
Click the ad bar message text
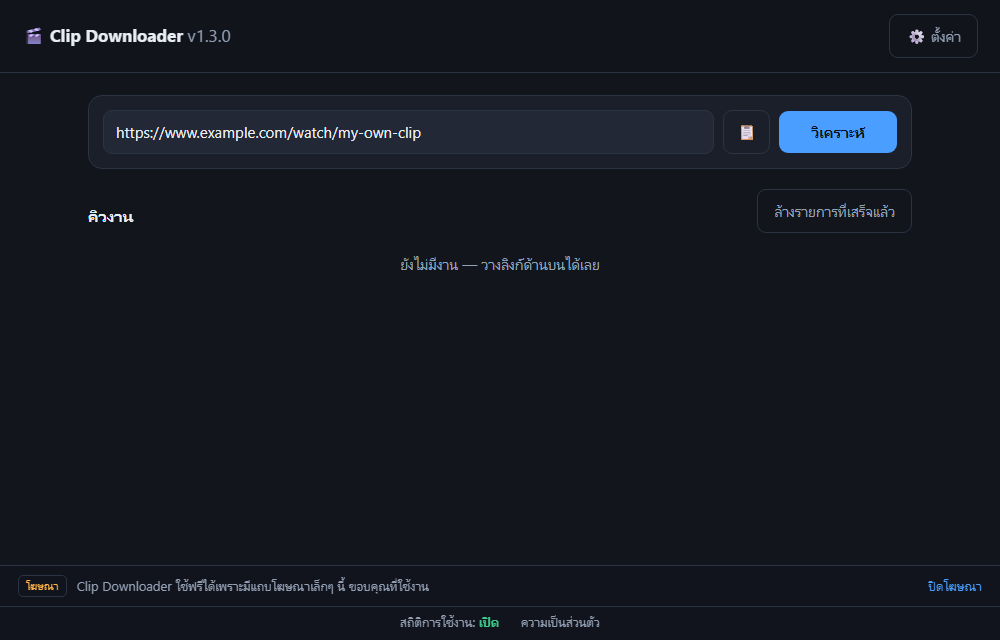(x=253, y=586)
